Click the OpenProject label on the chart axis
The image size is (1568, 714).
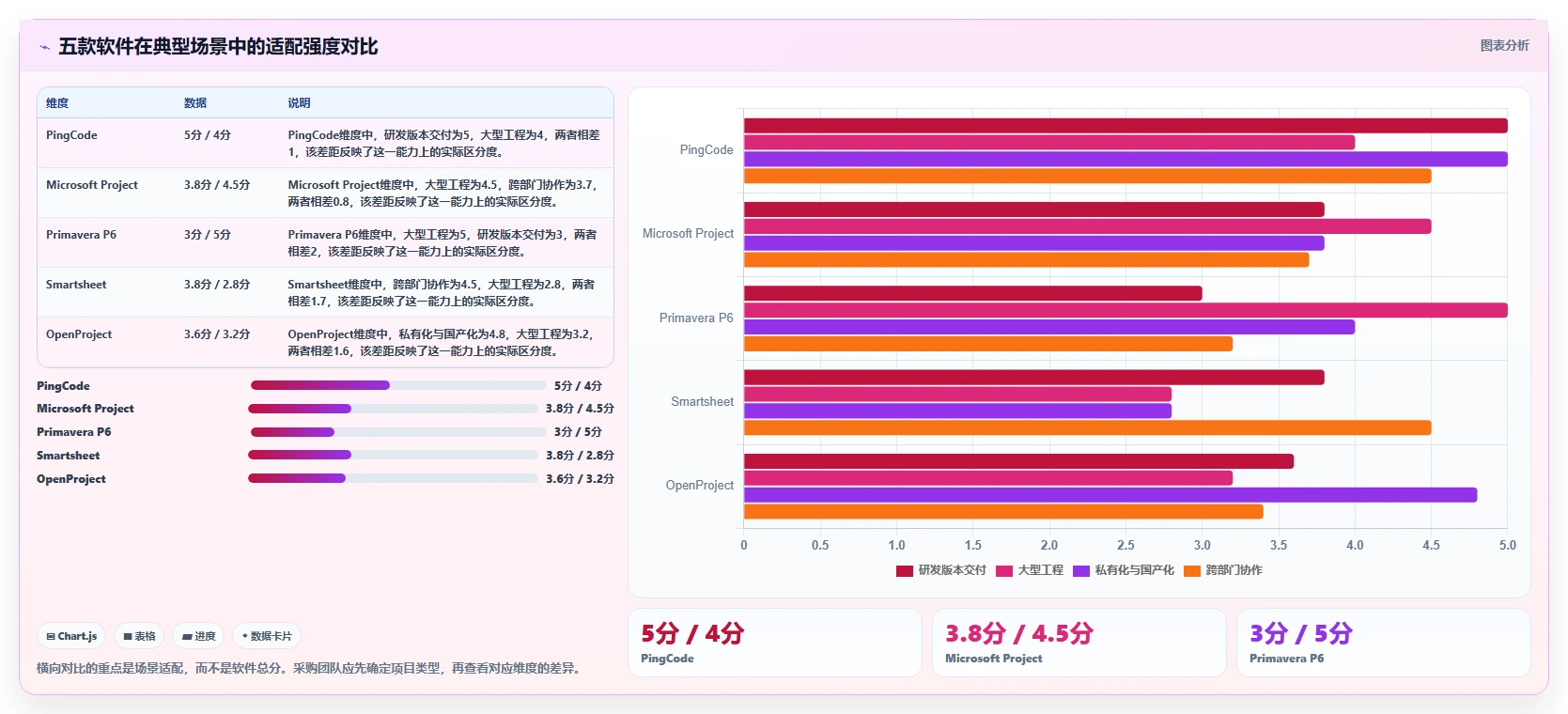[x=699, y=486]
